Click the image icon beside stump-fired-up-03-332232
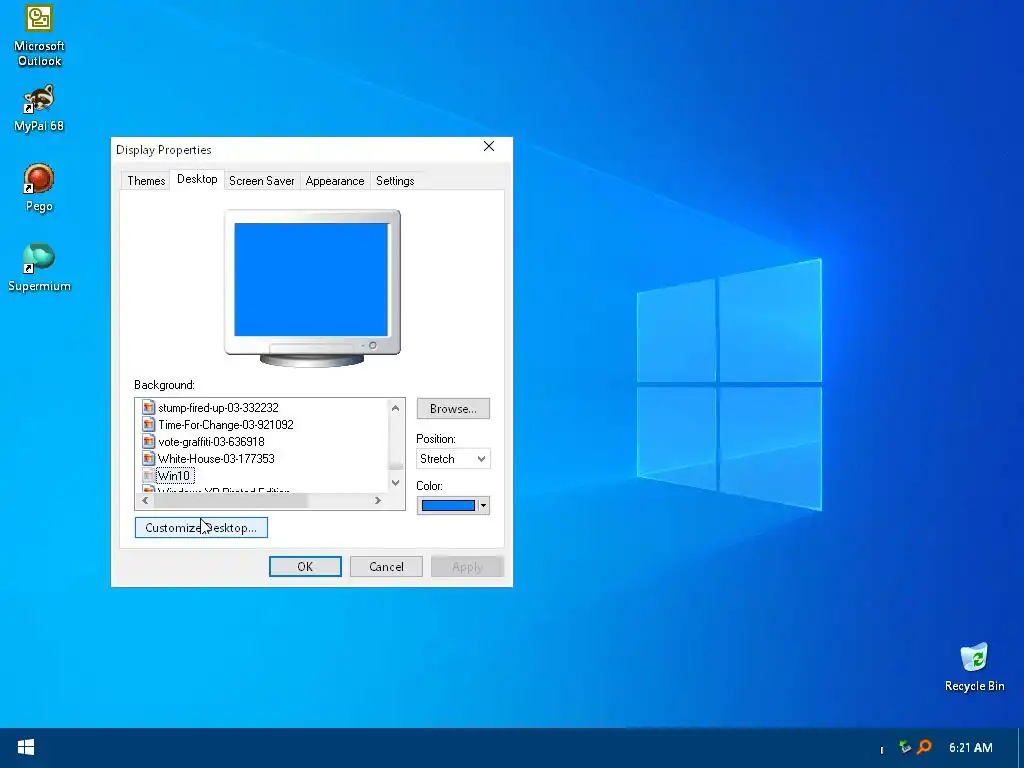The width and height of the screenshot is (1024, 768). (149, 408)
